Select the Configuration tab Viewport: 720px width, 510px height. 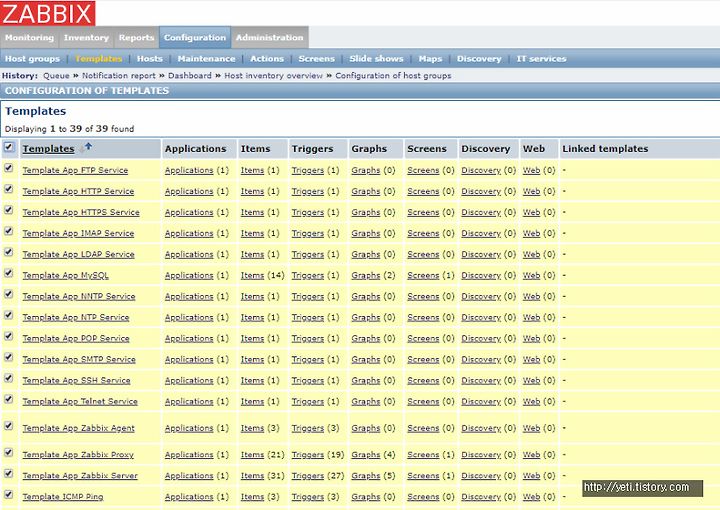click(x=195, y=38)
